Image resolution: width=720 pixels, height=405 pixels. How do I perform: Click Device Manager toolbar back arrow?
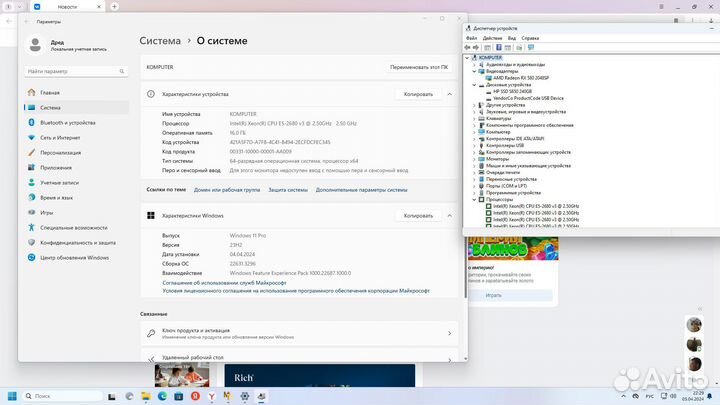(467, 47)
